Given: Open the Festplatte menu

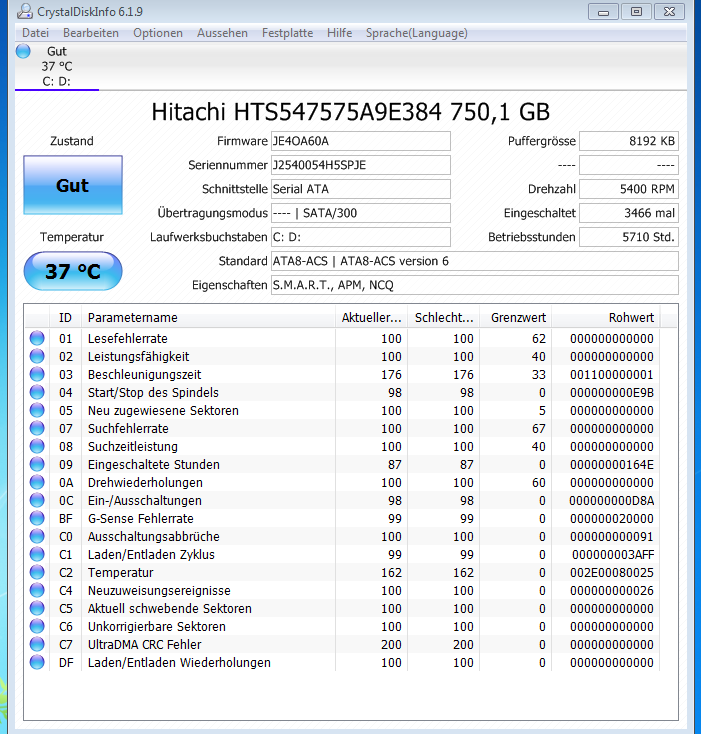Looking at the screenshot, I should (287, 33).
